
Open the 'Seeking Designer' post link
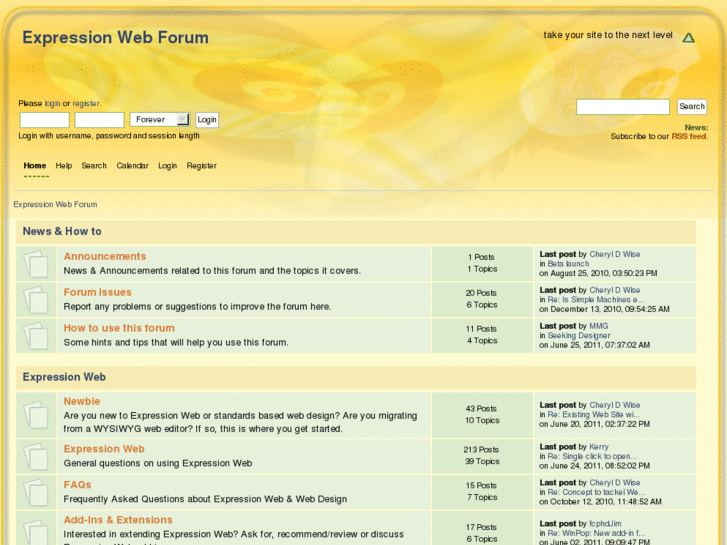(x=579, y=335)
